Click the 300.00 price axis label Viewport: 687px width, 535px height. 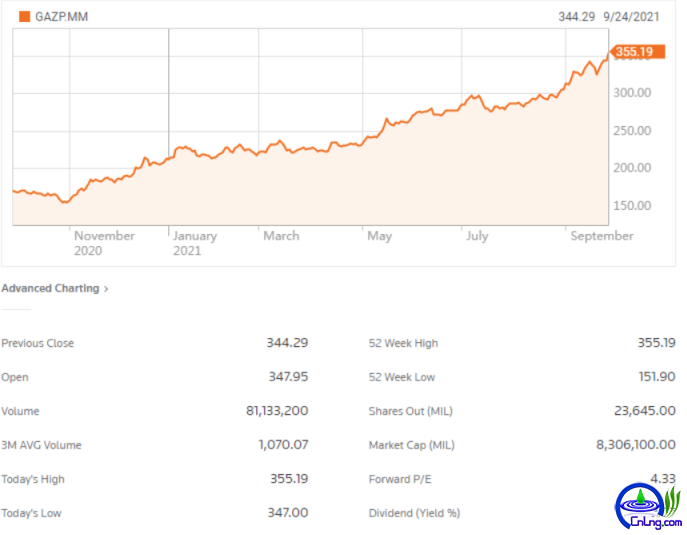[632, 93]
